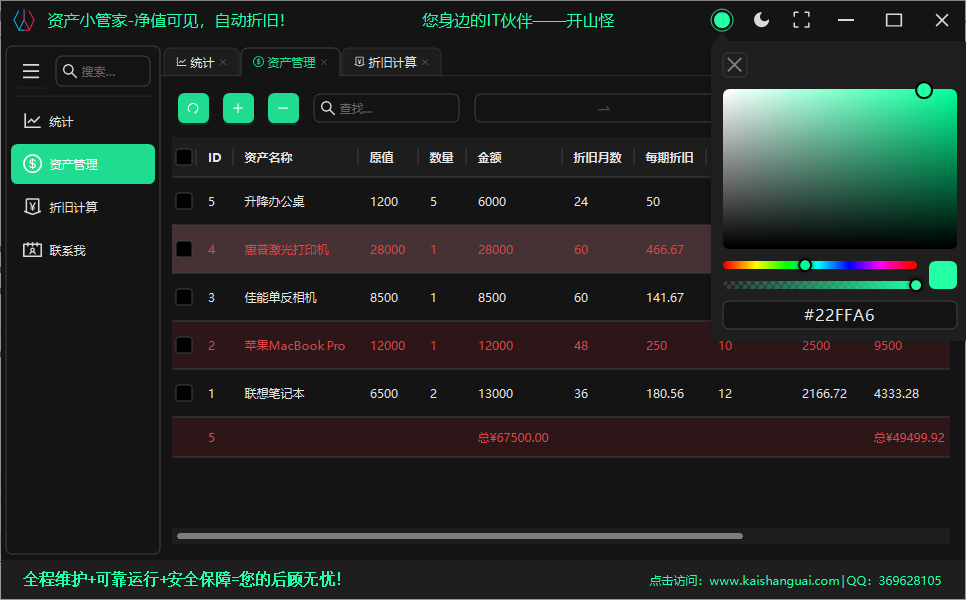Click the 总¥49499.92 total cell

tap(909, 437)
